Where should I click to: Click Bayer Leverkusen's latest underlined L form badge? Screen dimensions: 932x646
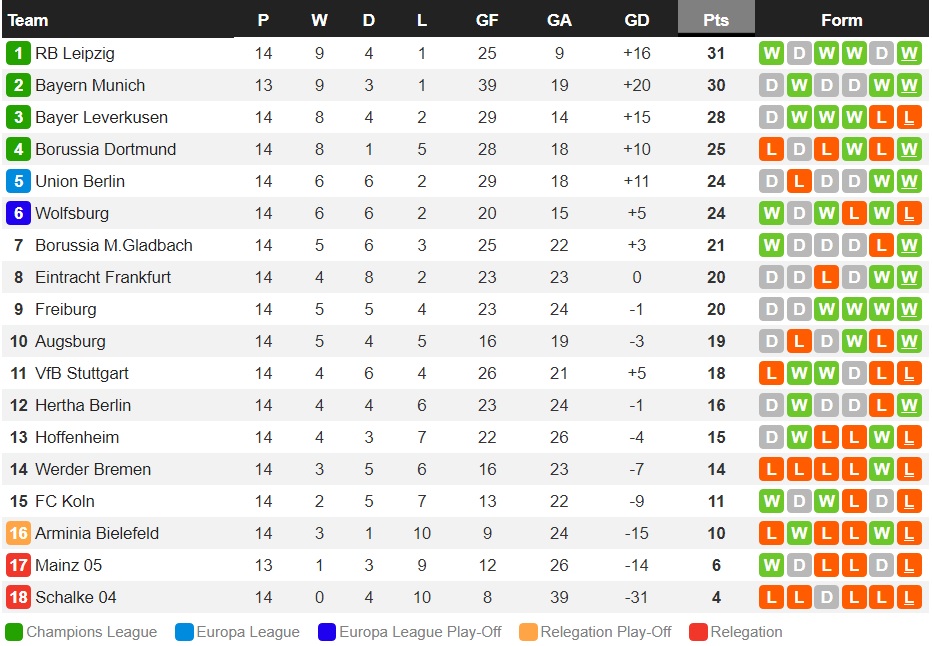click(x=909, y=118)
